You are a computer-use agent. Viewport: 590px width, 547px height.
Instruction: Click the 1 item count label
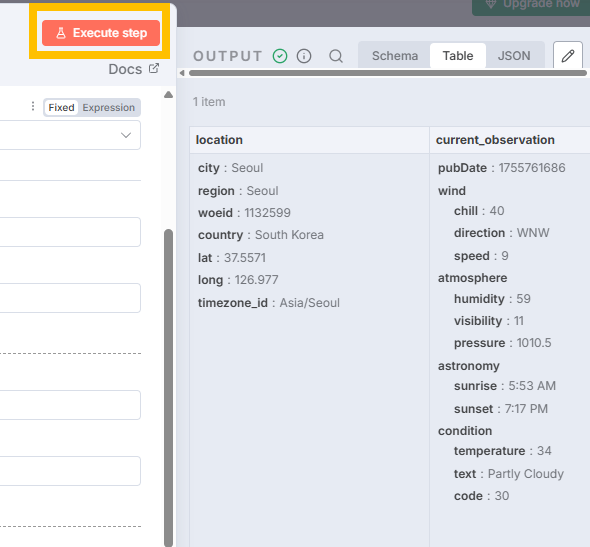coord(209,102)
